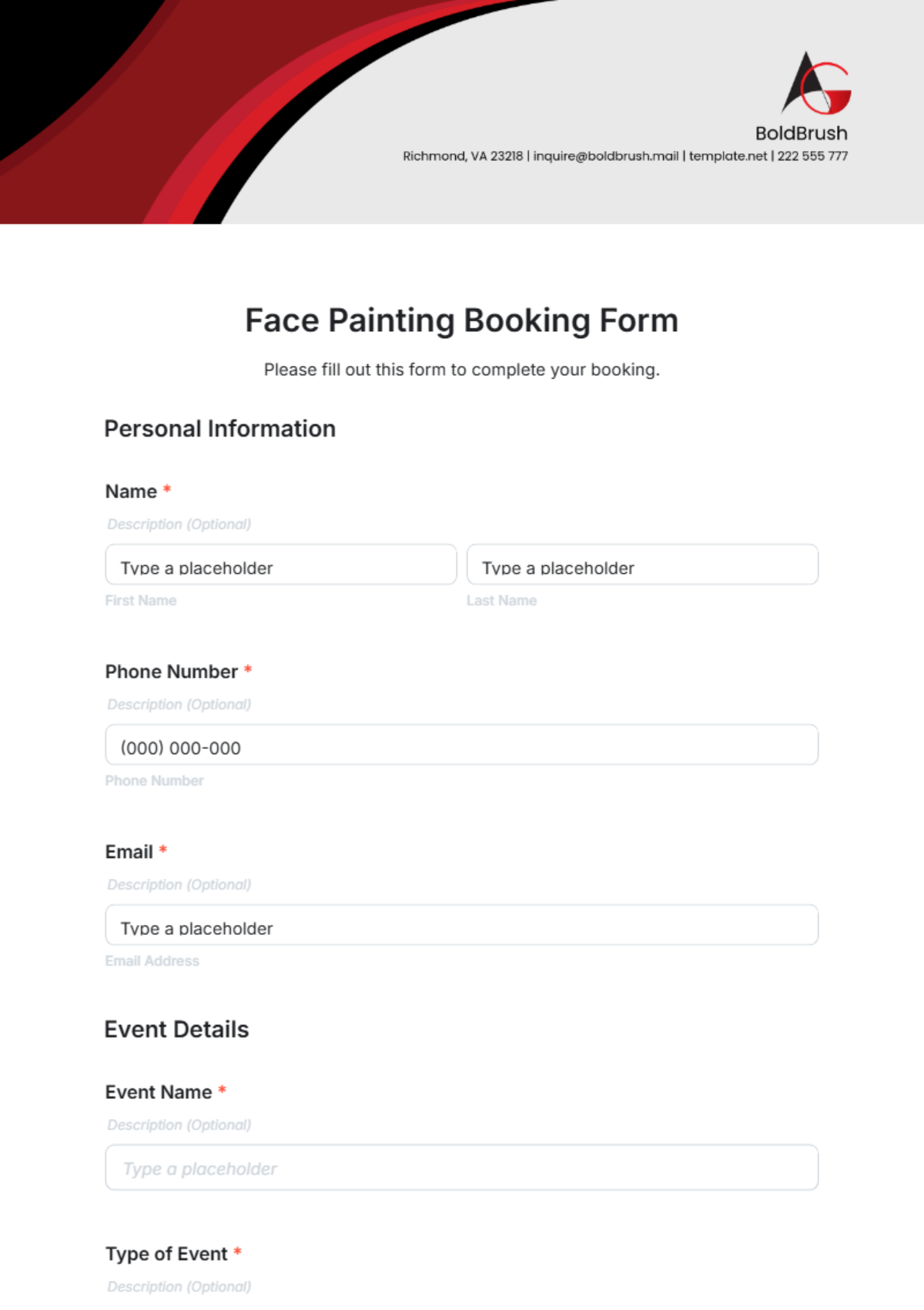Click the "Please fill out this form" subtitle
Viewport: 924px width, 1310px height.
pyautogui.click(x=461, y=370)
